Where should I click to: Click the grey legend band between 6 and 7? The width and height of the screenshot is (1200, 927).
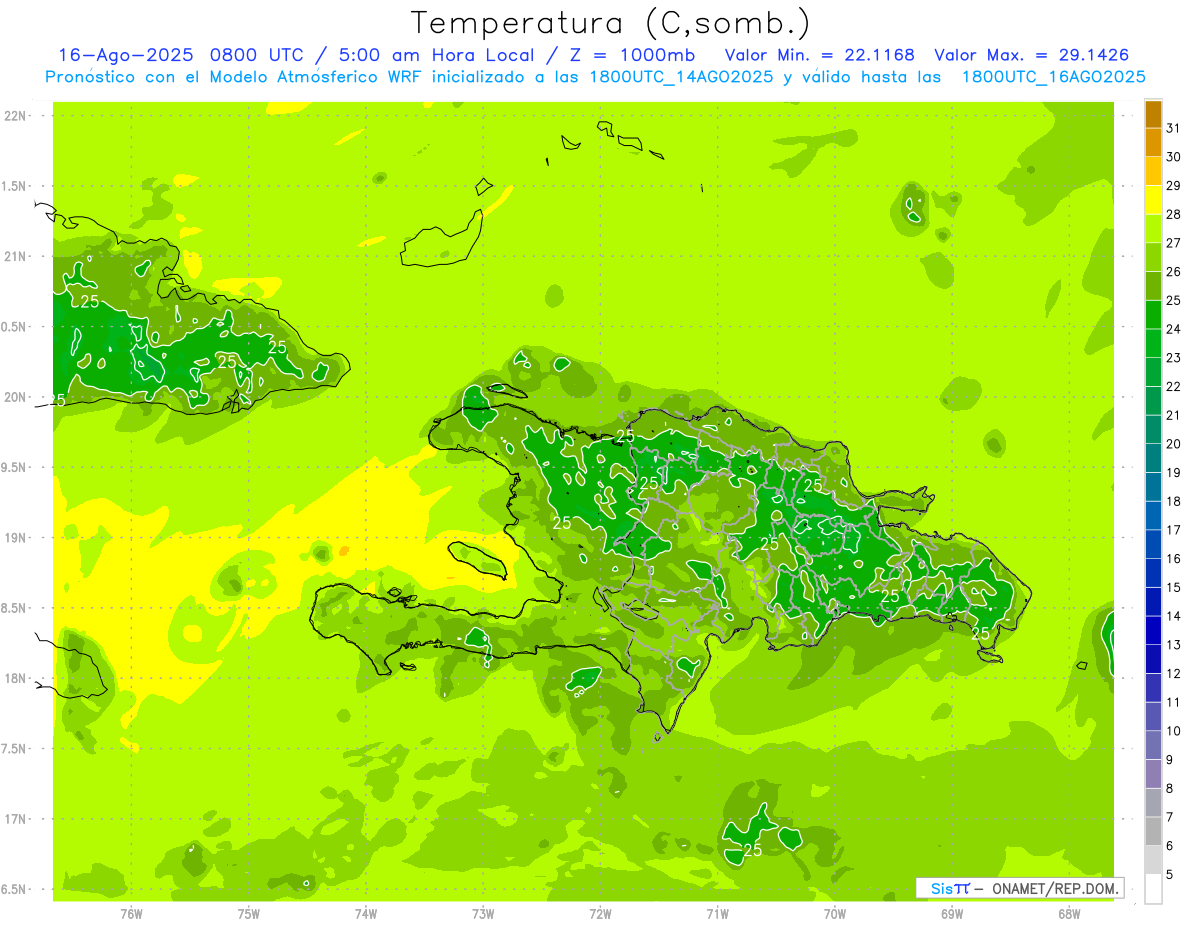pos(1153,831)
